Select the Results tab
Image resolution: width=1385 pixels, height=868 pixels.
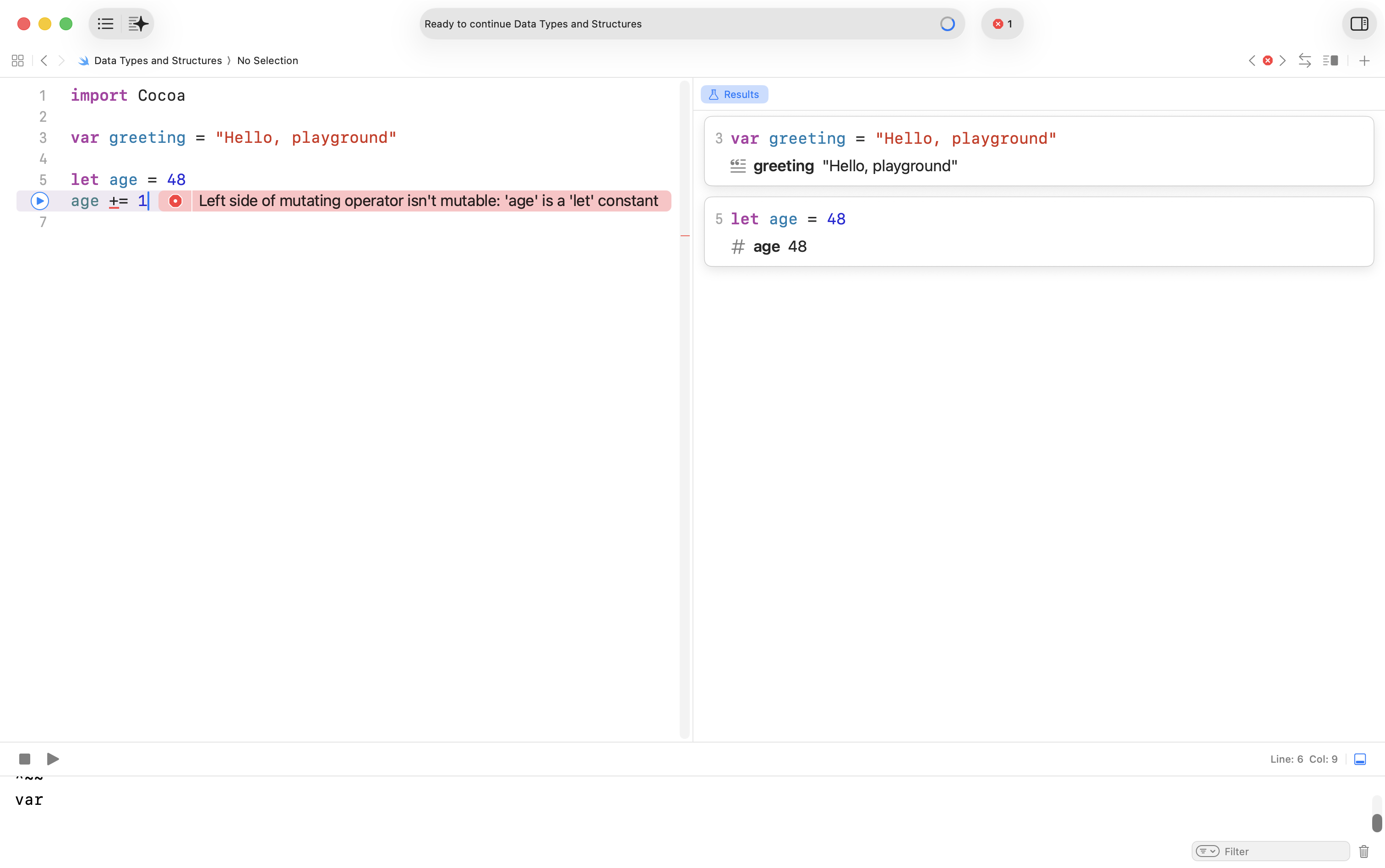coord(734,95)
